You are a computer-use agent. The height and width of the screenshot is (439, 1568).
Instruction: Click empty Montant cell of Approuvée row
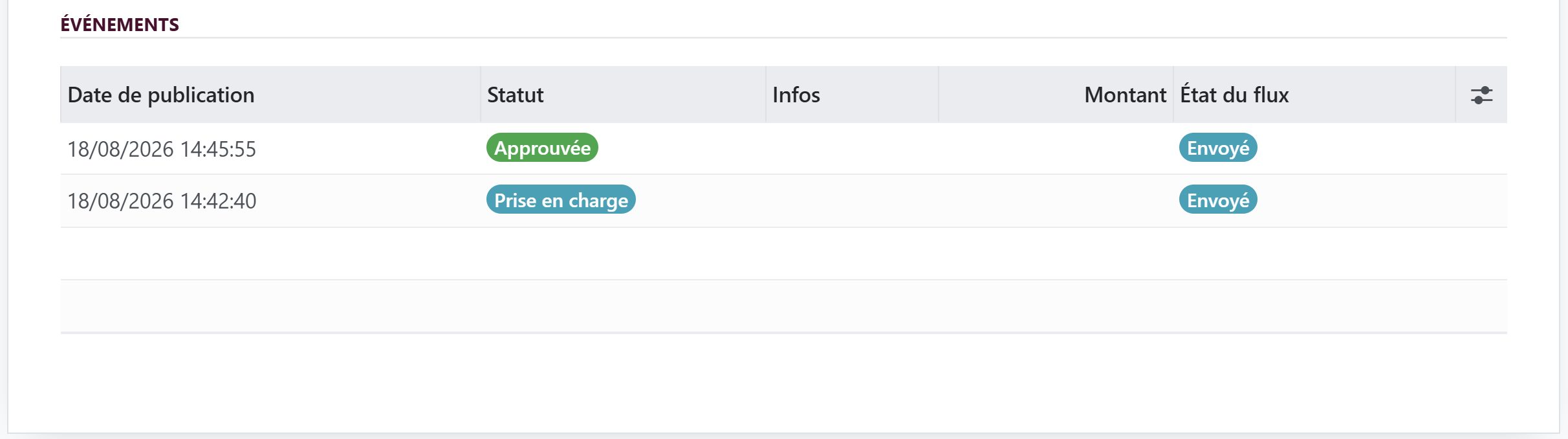(x=1056, y=148)
